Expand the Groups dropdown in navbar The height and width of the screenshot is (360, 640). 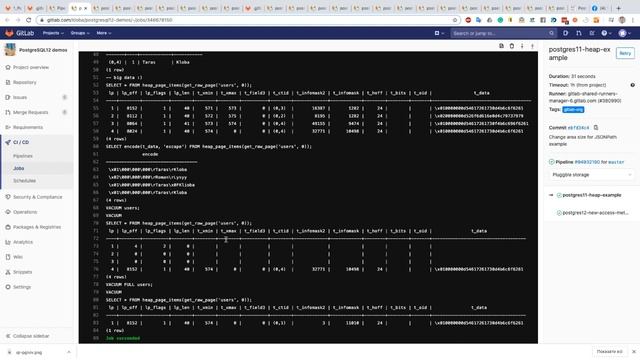tap(80, 33)
